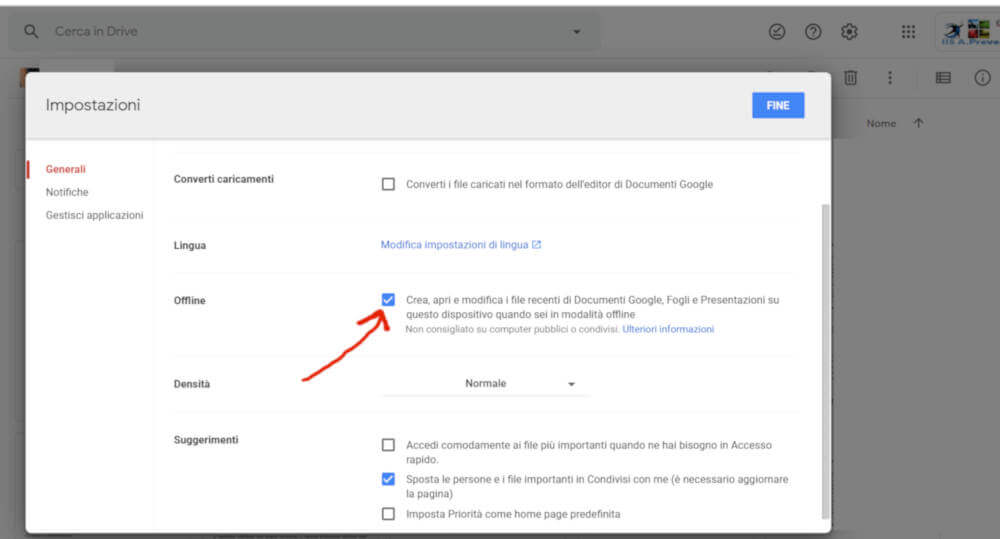This screenshot has height=539, width=1000.
Task: Uncheck the Offline mode checkbox
Action: pos(388,300)
